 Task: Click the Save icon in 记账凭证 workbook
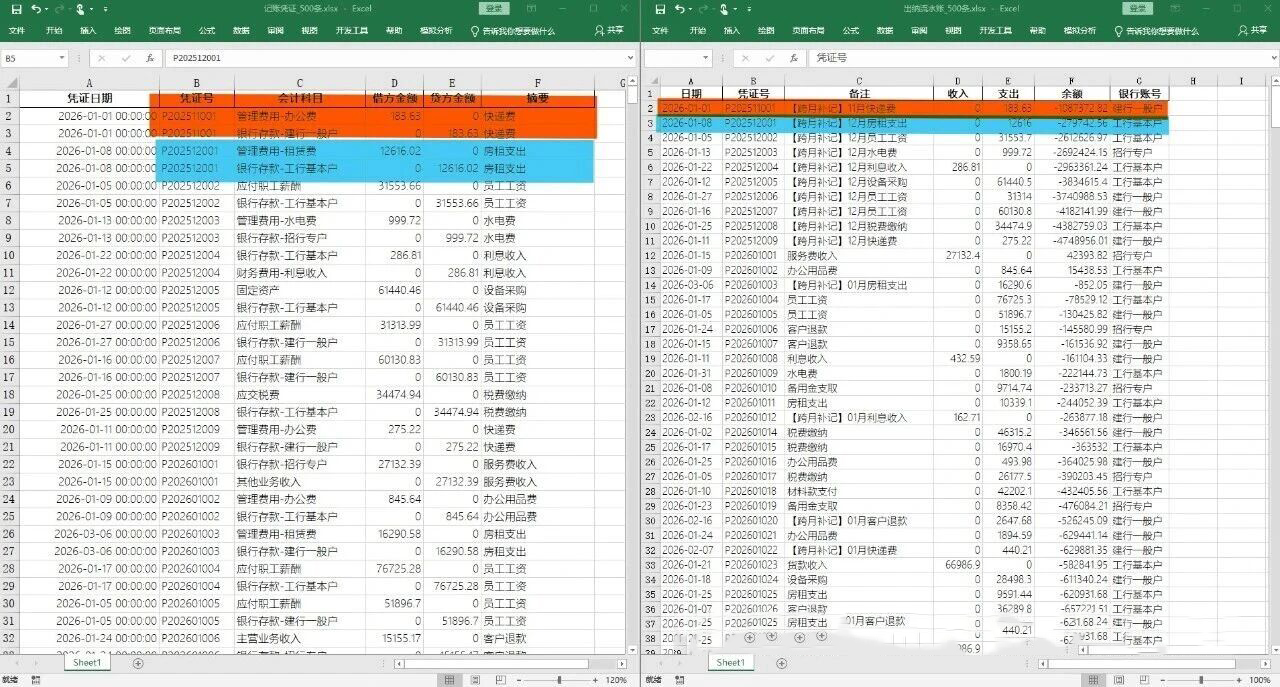17,9
